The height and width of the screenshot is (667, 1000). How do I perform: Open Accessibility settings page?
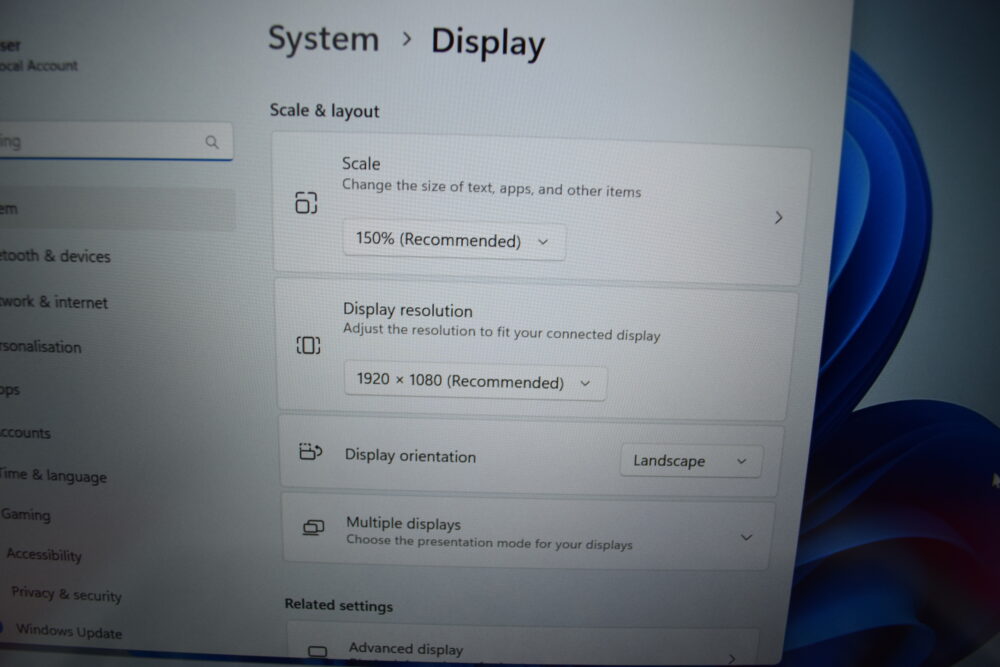point(44,554)
